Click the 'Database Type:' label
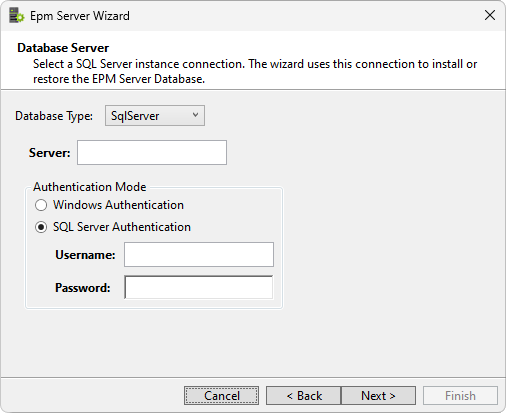Screen dimensions: 506x413 point(54,116)
